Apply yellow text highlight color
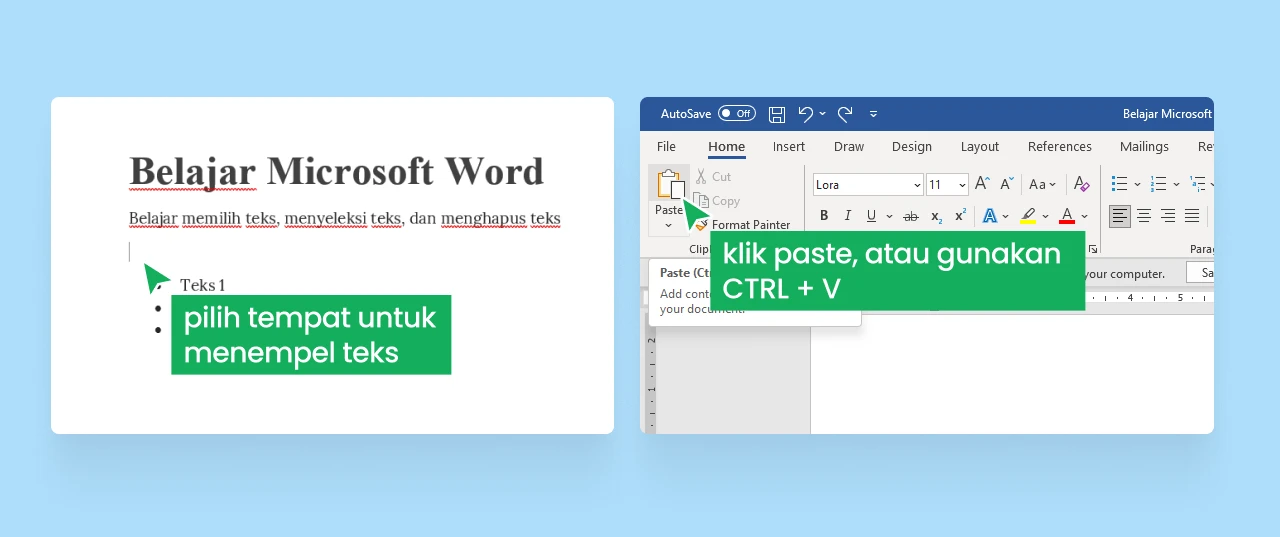Viewport: 1280px width, 537px height. coord(1028,216)
